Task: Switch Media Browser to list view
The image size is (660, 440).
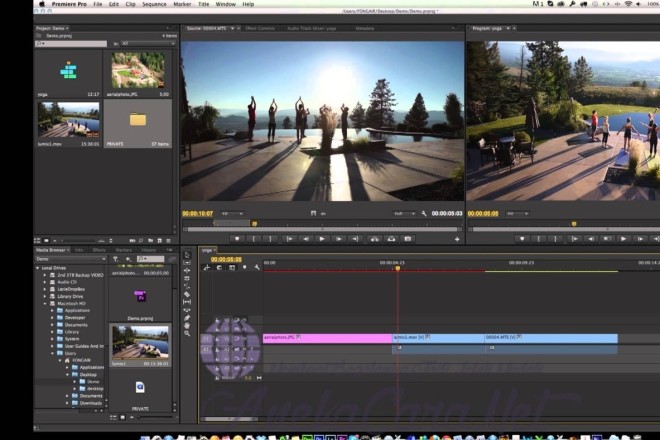Action: (113, 418)
